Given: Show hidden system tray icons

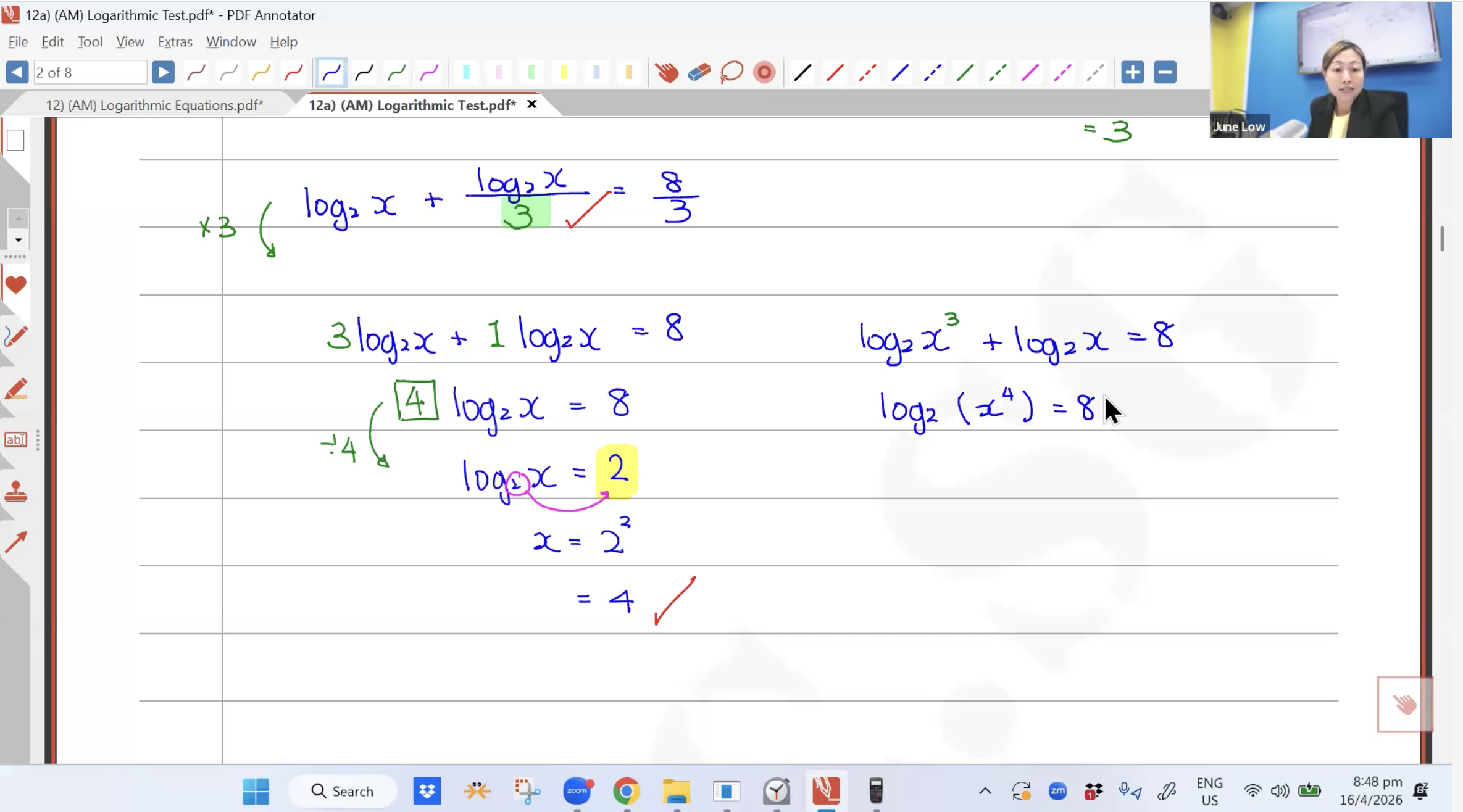Looking at the screenshot, I should [985, 791].
